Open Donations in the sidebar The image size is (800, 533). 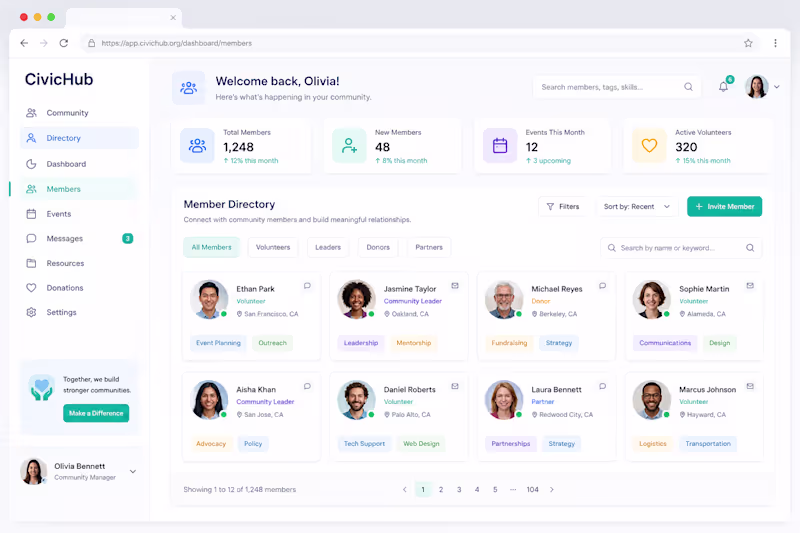(x=79, y=288)
